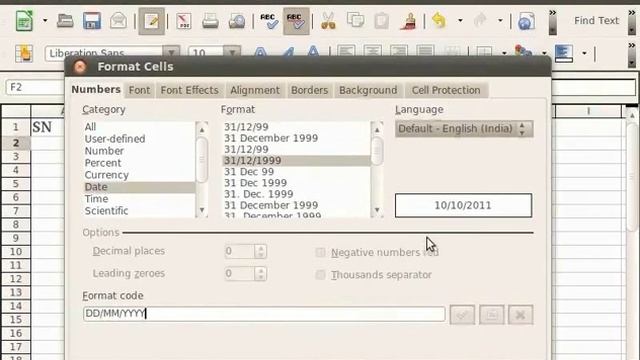
Task: Switch to the Cell Protection tab
Action: tap(446, 90)
